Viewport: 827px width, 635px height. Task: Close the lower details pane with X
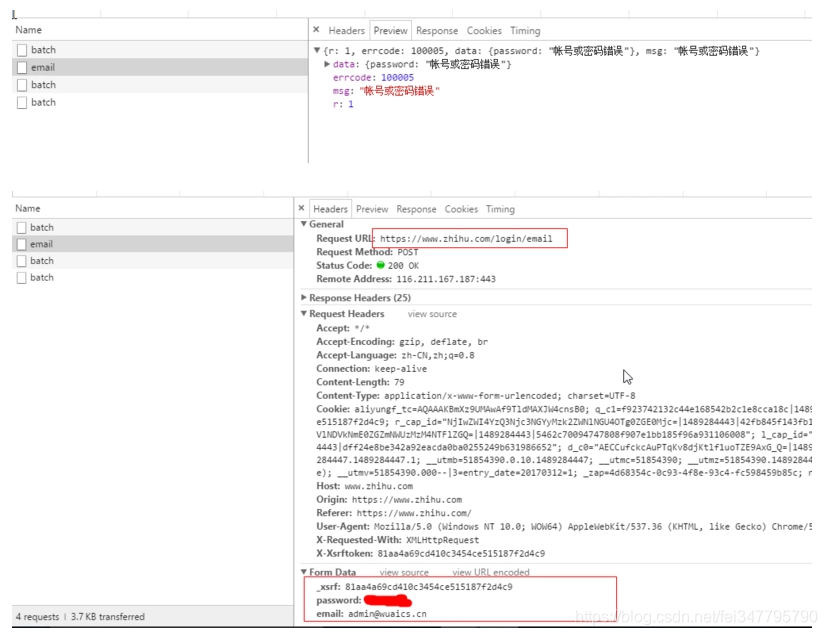click(x=301, y=208)
